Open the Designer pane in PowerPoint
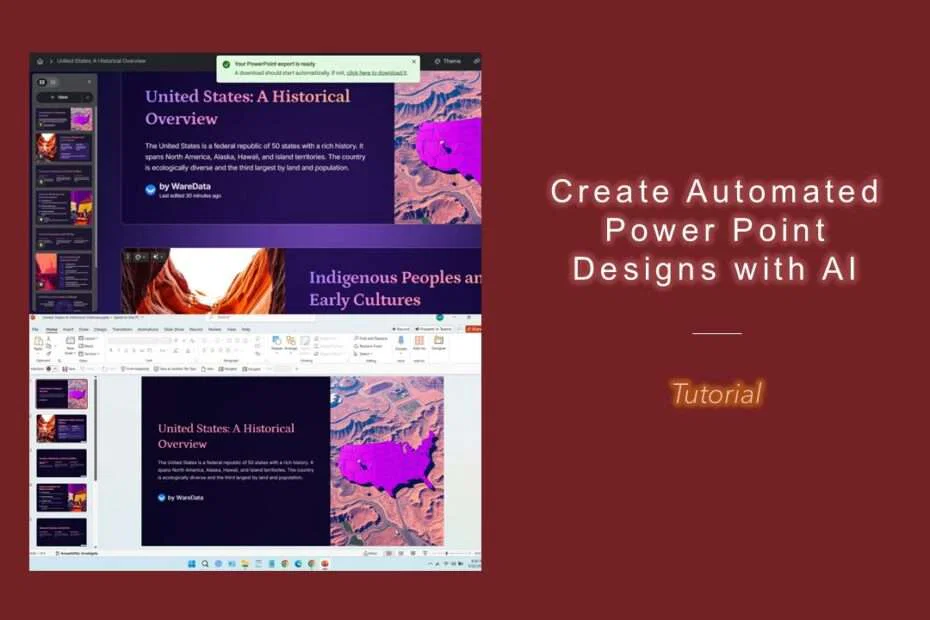 [438, 341]
